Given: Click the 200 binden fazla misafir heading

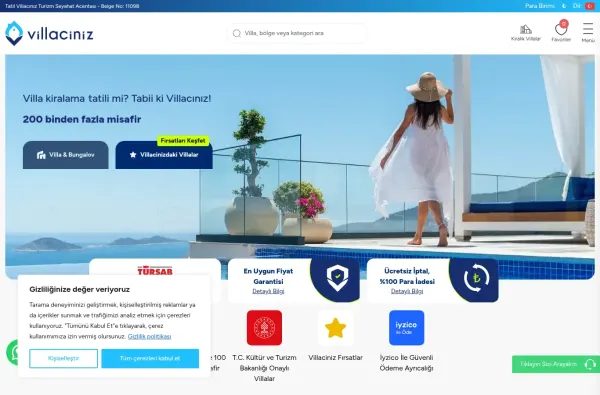Looking at the screenshot, I should click(x=82, y=119).
